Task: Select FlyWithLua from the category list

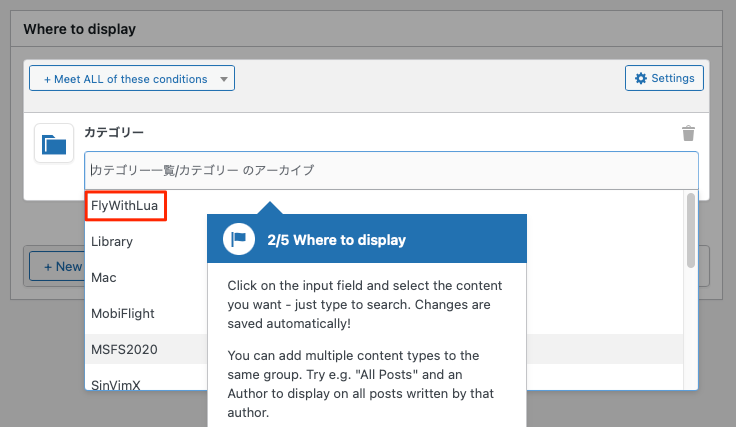Action: pyautogui.click(x=124, y=206)
